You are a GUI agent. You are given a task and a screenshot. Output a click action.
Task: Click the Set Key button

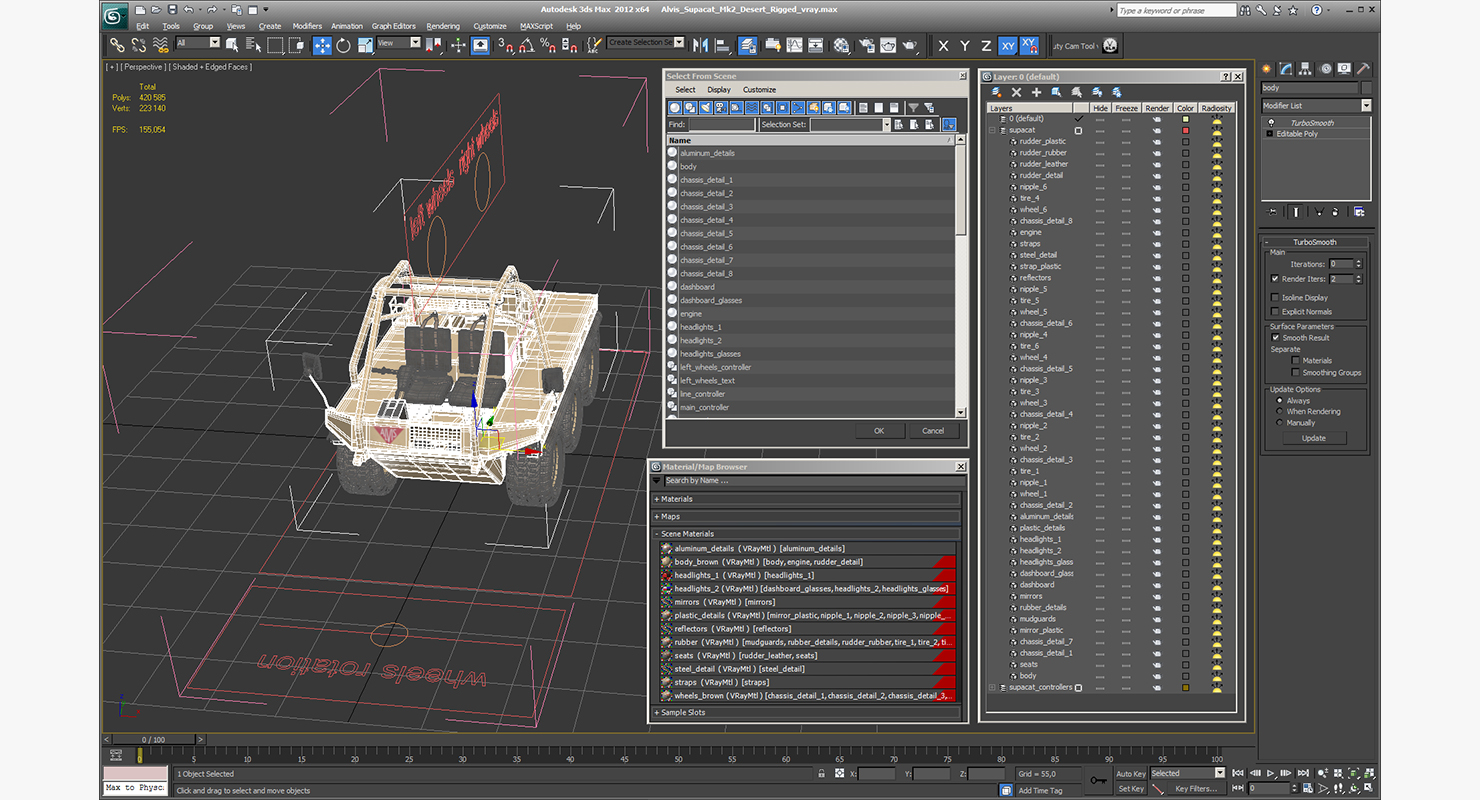click(x=1131, y=789)
